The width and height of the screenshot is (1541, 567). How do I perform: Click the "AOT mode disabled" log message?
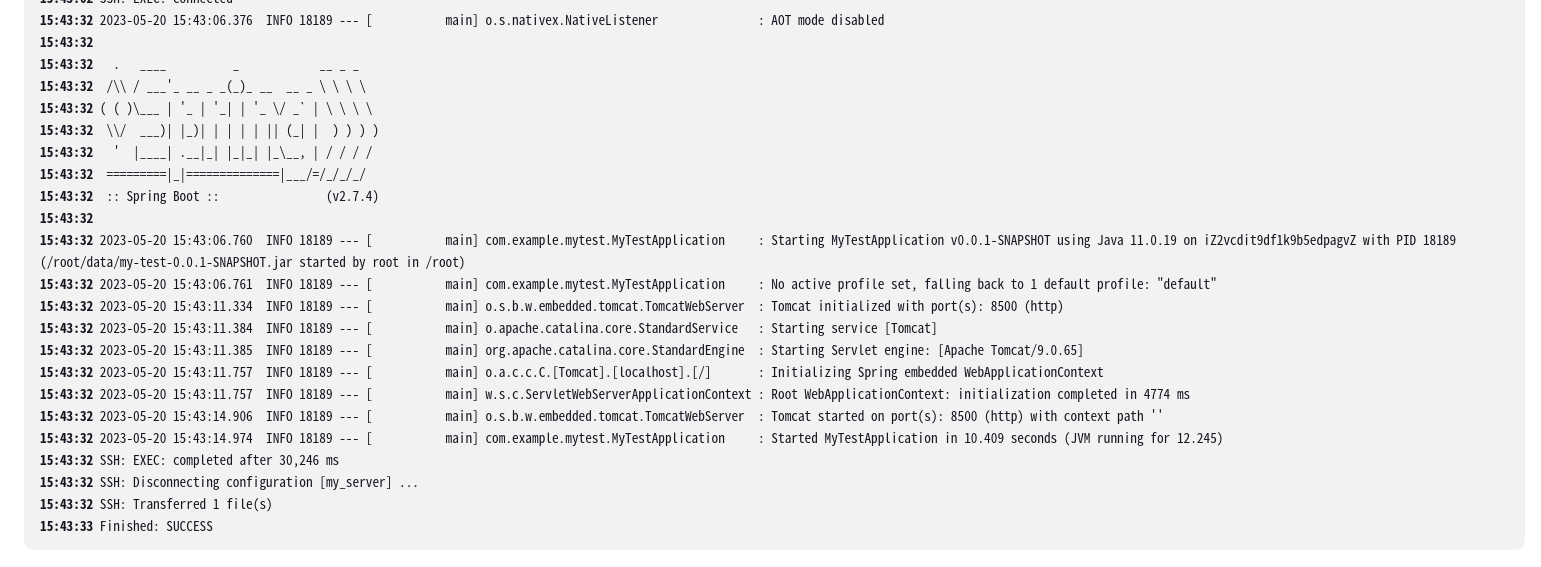[x=827, y=20]
